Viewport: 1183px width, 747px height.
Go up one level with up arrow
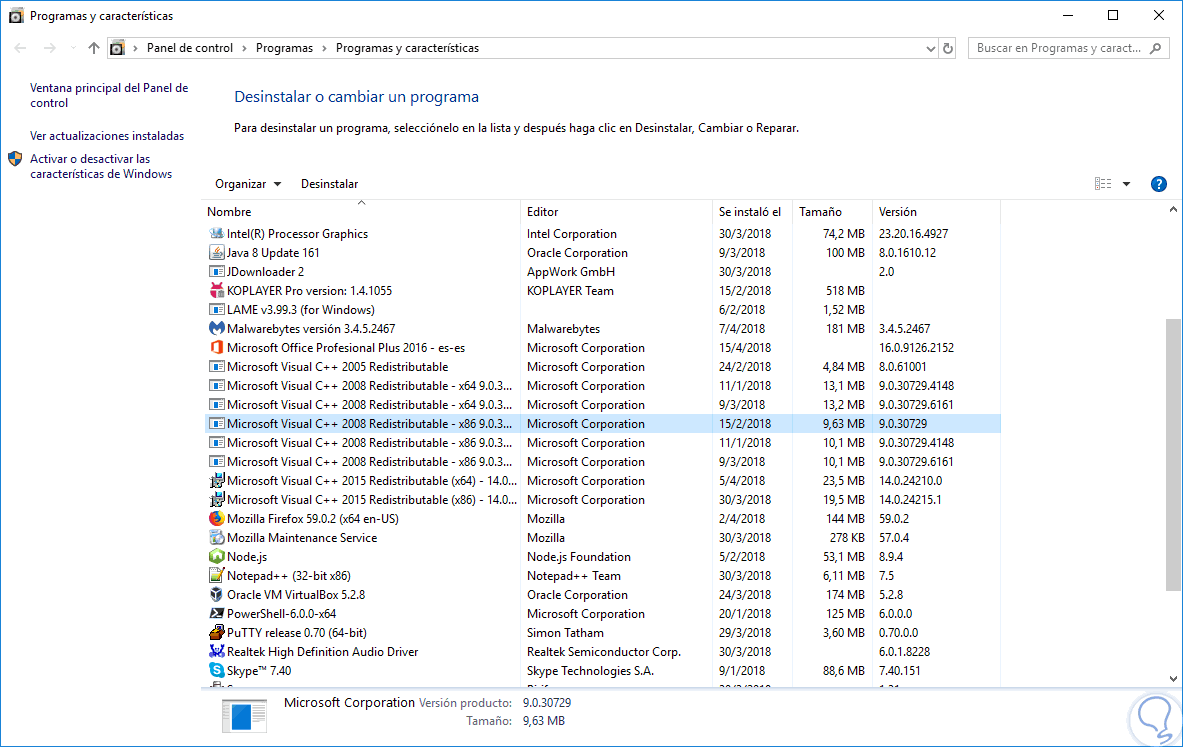tap(94, 48)
